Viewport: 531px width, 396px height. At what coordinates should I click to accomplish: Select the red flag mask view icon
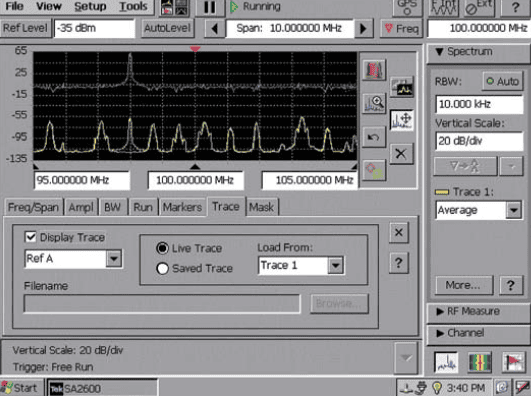pos(513,362)
